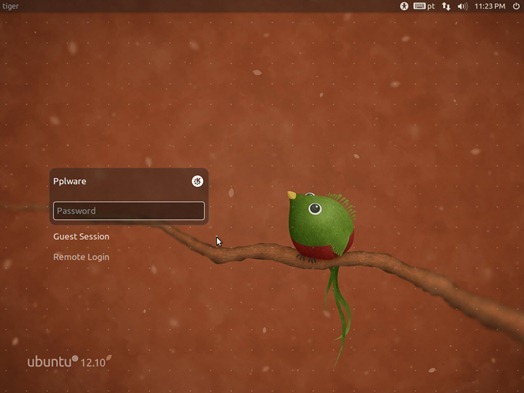Image resolution: width=524 pixels, height=393 pixels.
Task: Choose Guest Session login
Action: click(81, 237)
